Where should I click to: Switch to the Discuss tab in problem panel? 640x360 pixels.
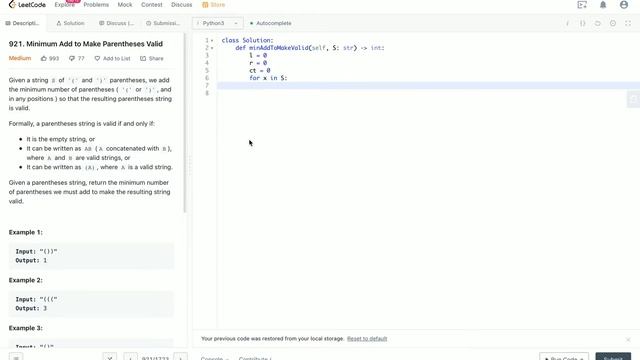click(116, 23)
